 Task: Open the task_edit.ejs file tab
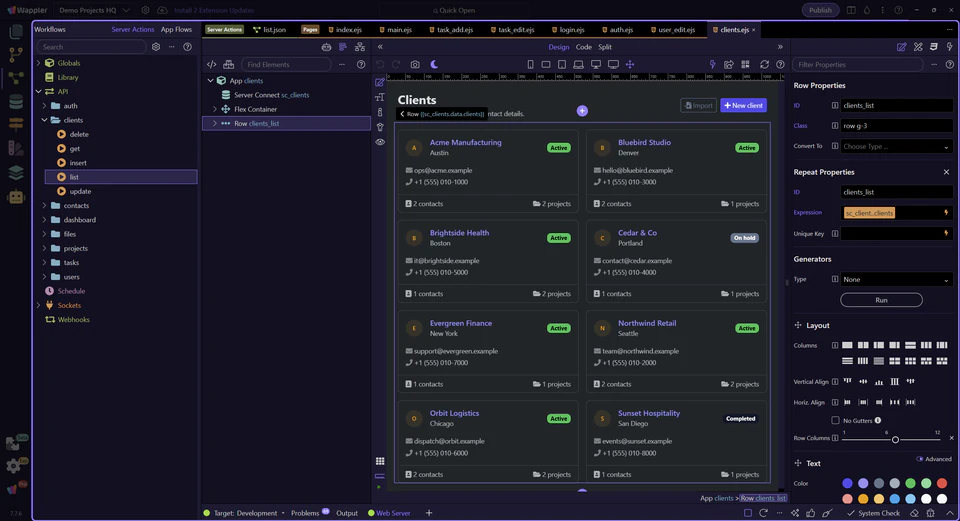(x=512, y=29)
